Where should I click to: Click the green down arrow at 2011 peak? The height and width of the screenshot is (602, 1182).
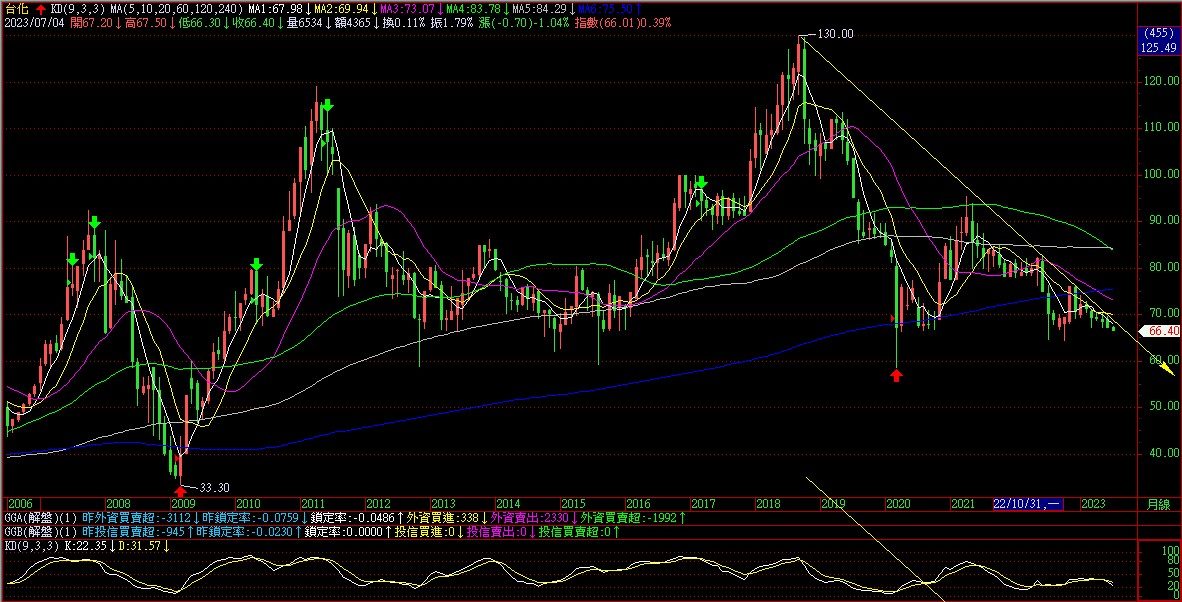pyautogui.click(x=326, y=106)
